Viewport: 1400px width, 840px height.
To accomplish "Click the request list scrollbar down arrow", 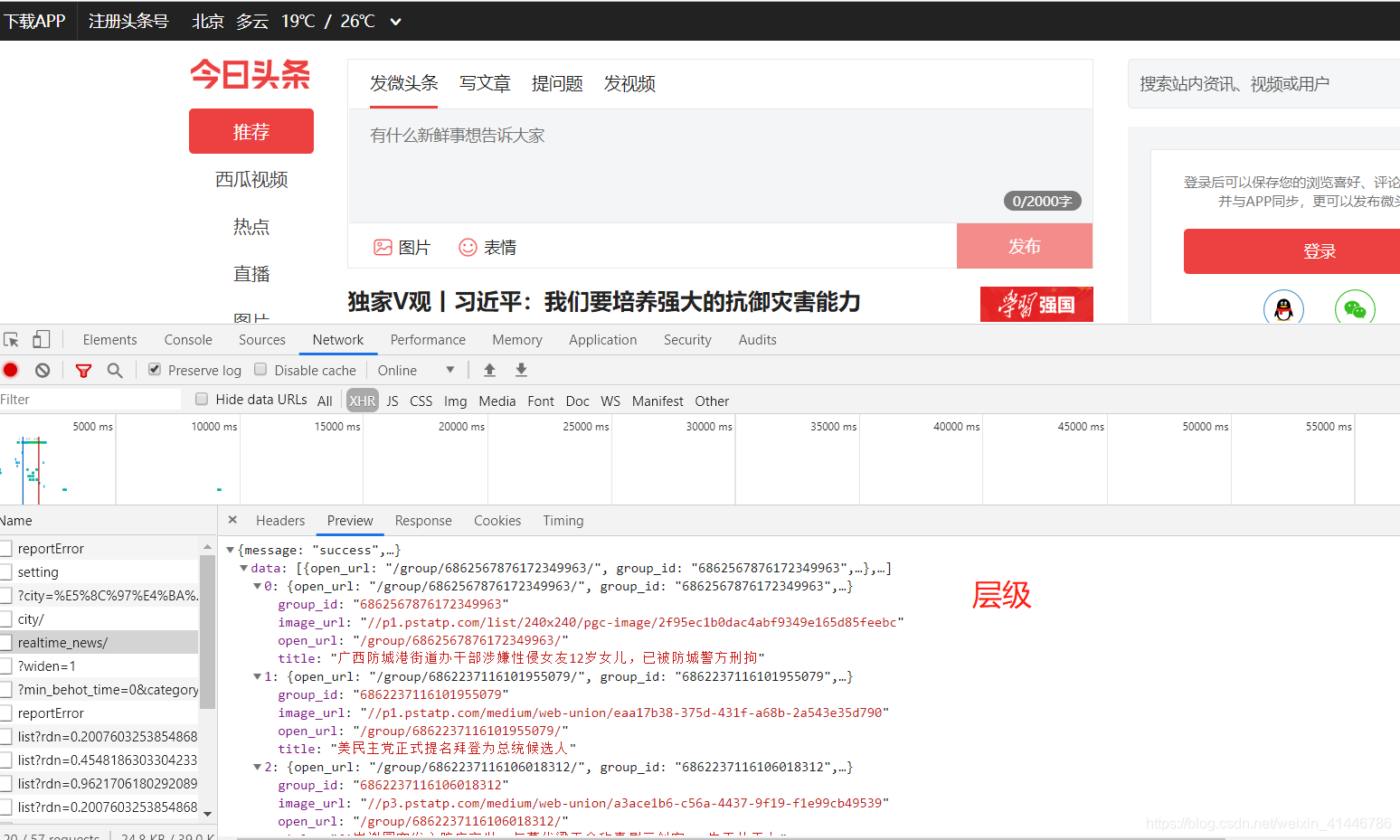I will 207,813.
